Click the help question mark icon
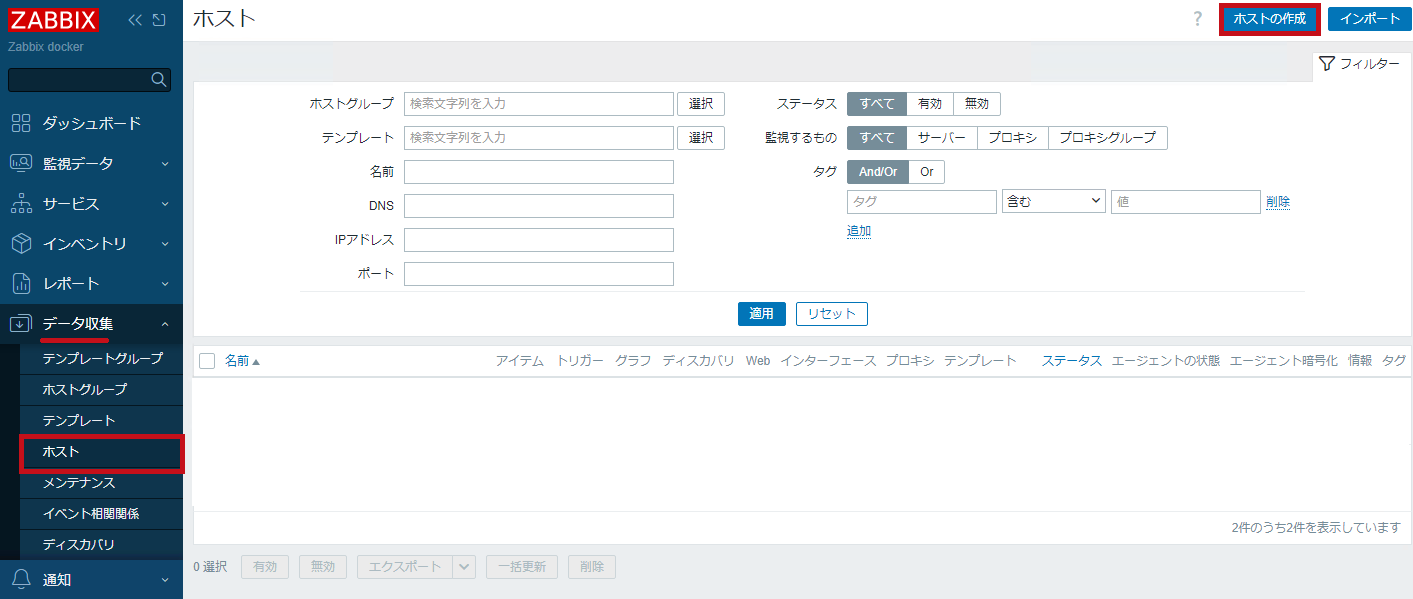The width and height of the screenshot is (1413, 599). coord(1198,19)
